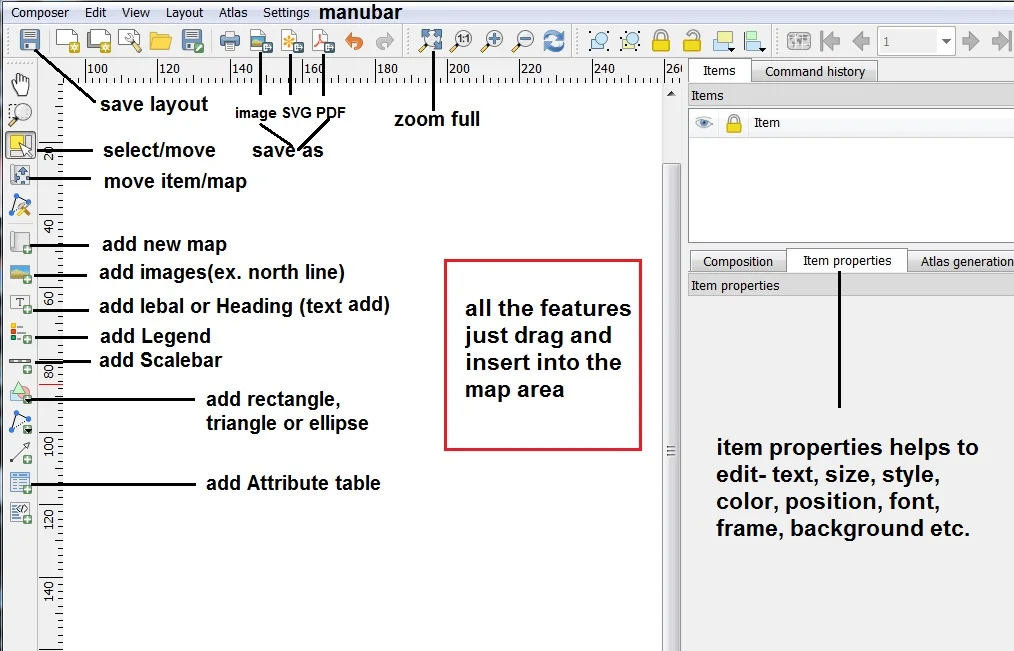This screenshot has width=1014, height=651.
Task: Click the Add image tool
Action: pos(21,274)
